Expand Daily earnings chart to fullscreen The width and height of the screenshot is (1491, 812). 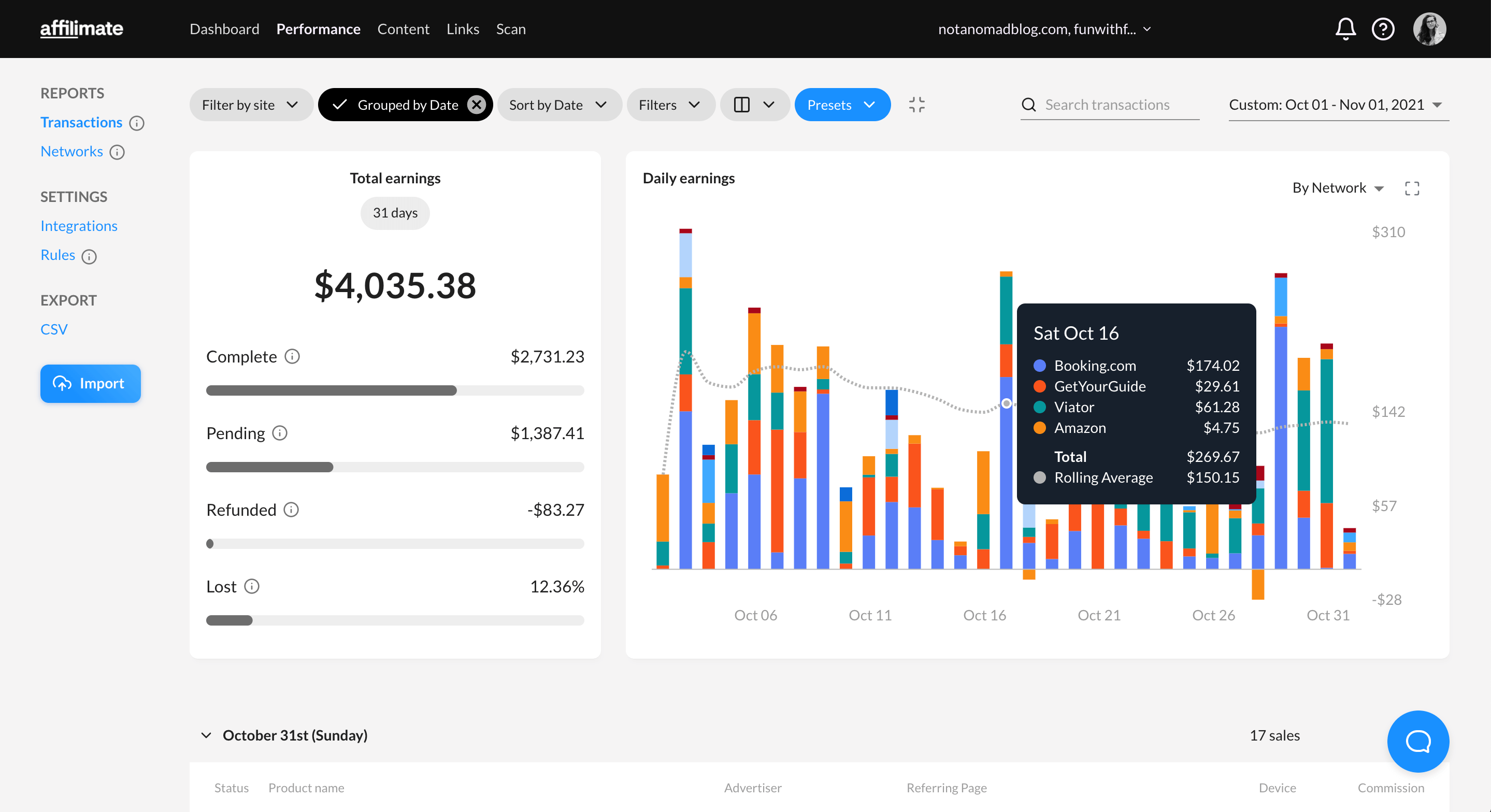1412,188
